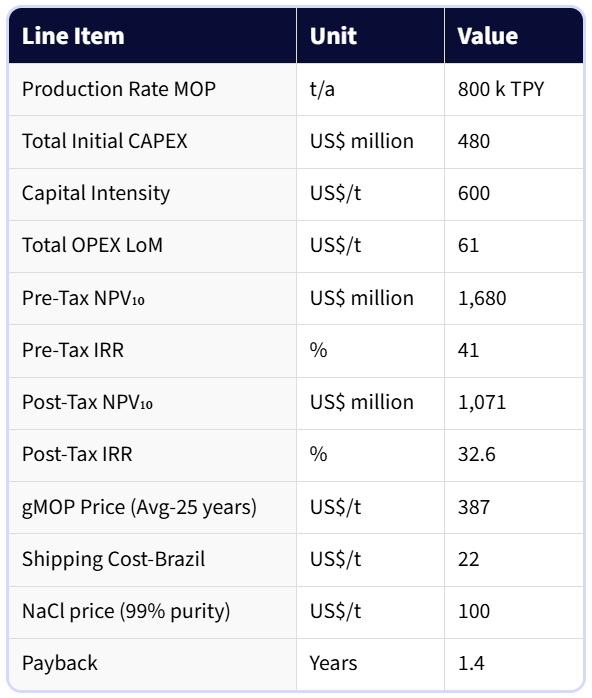
Task: Click the Capital Intensity row label
Action: (96, 194)
